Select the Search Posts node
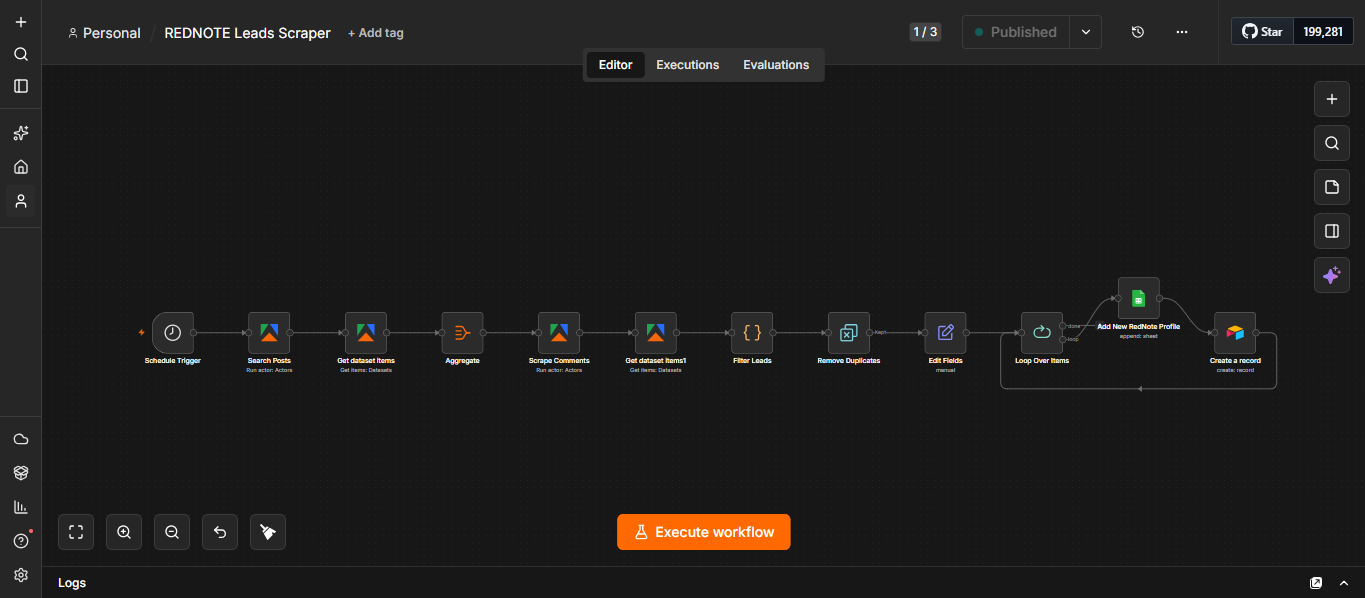This screenshot has width=1365, height=598. pos(269,332)
